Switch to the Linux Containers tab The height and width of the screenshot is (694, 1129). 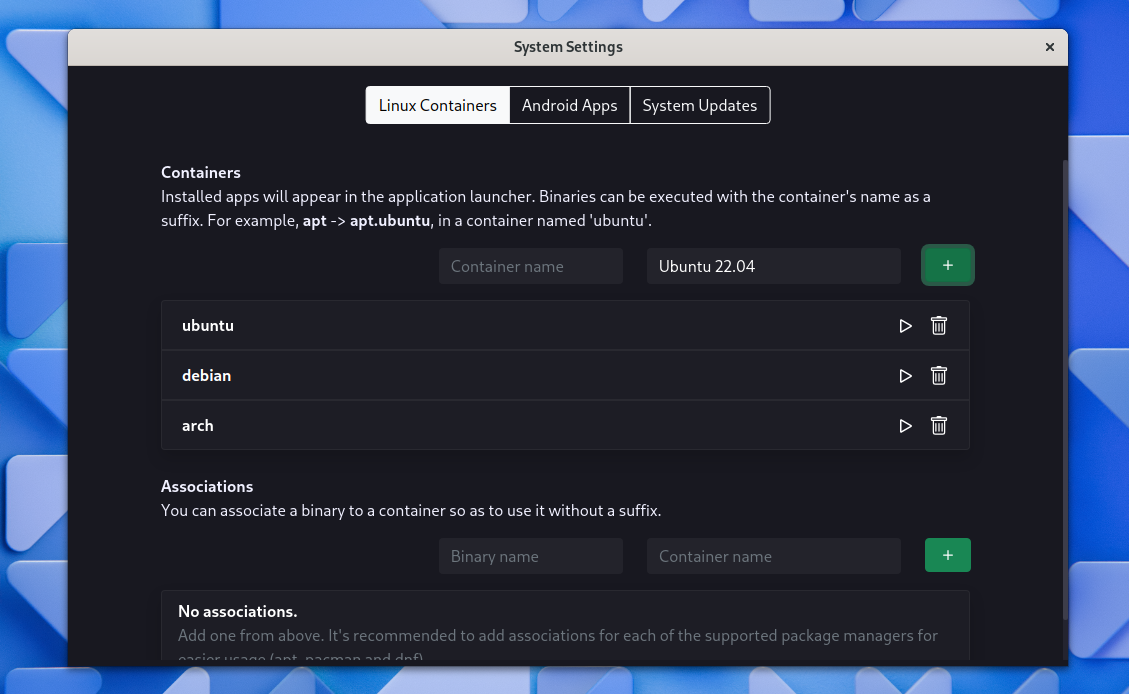tap(438, 105)
